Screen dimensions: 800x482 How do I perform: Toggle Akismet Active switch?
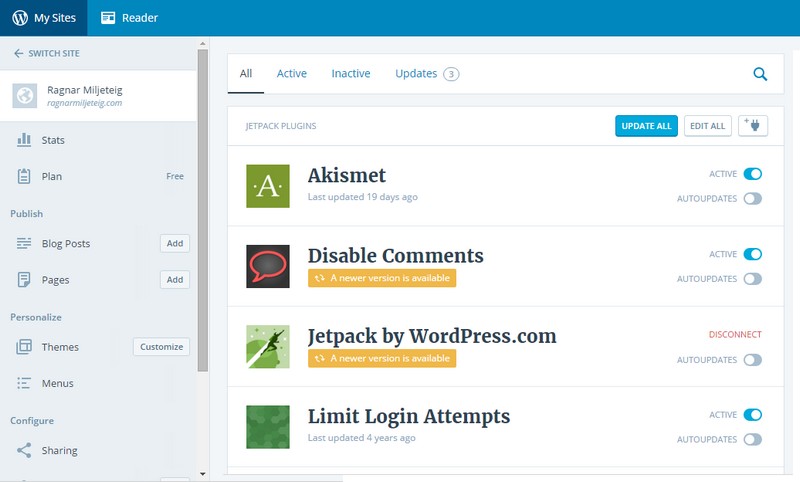[x=753, y=174]
